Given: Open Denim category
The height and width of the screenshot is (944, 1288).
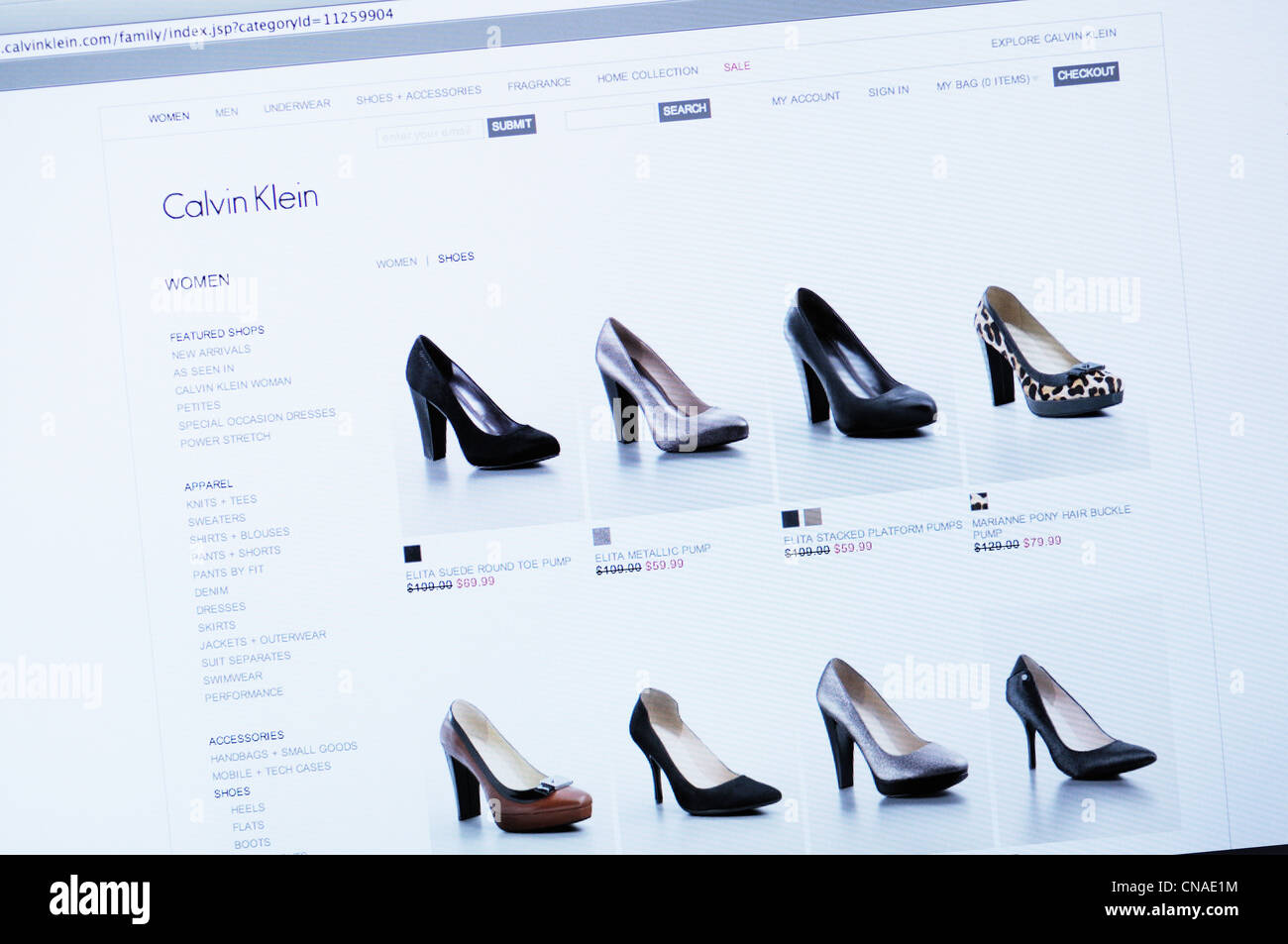Looking at the screenshot, I should click(211, 591).
